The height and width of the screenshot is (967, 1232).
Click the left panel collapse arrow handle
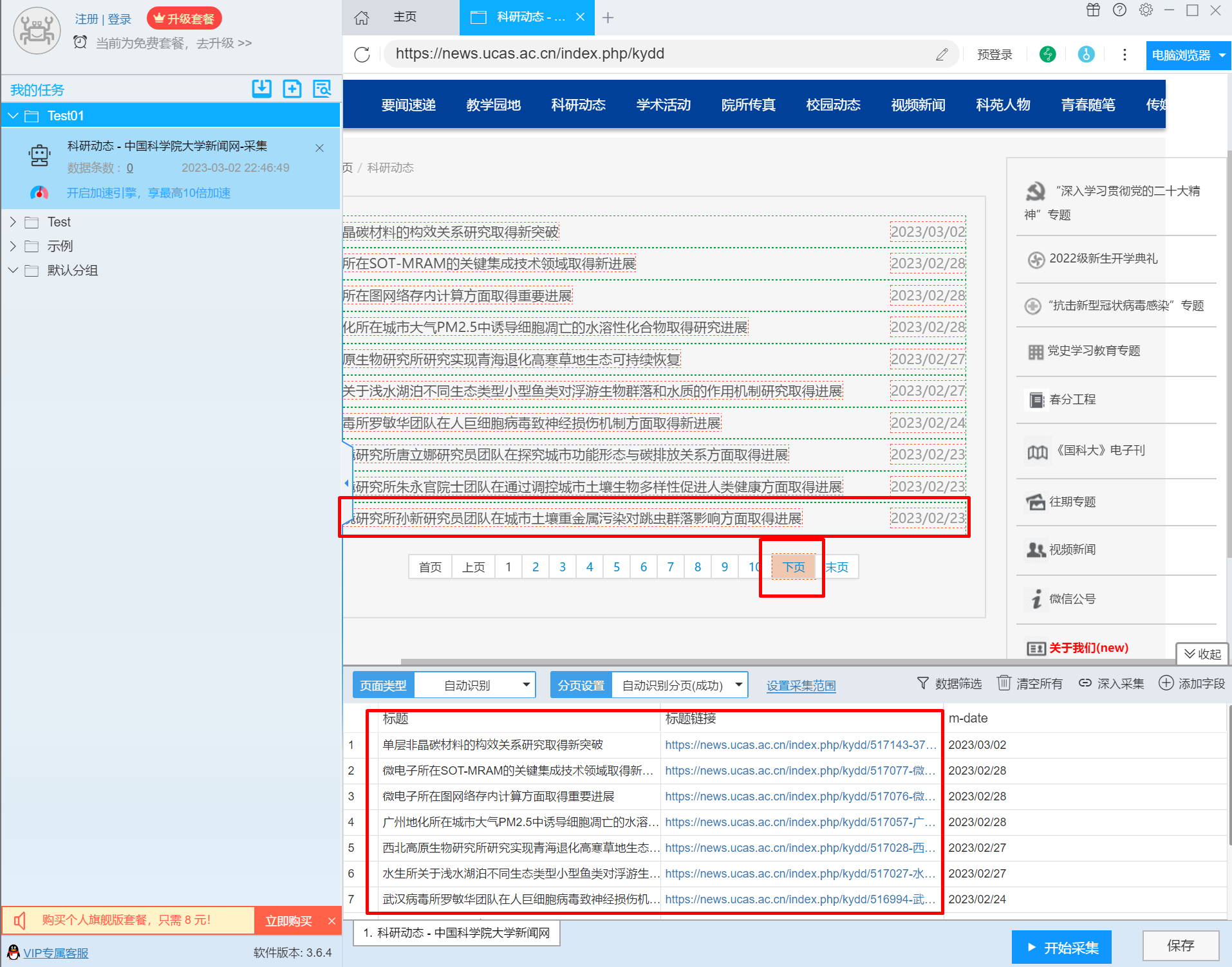click(x=347, y=483)
